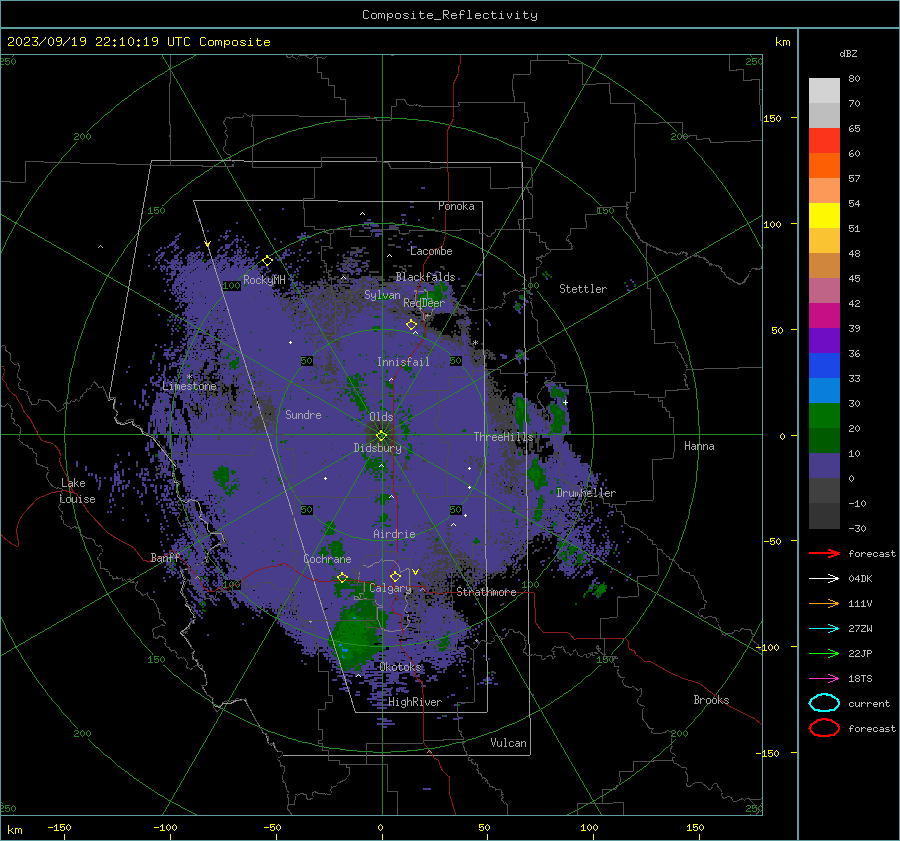Click the white 04DK arrow legend icon

point(824,579)
